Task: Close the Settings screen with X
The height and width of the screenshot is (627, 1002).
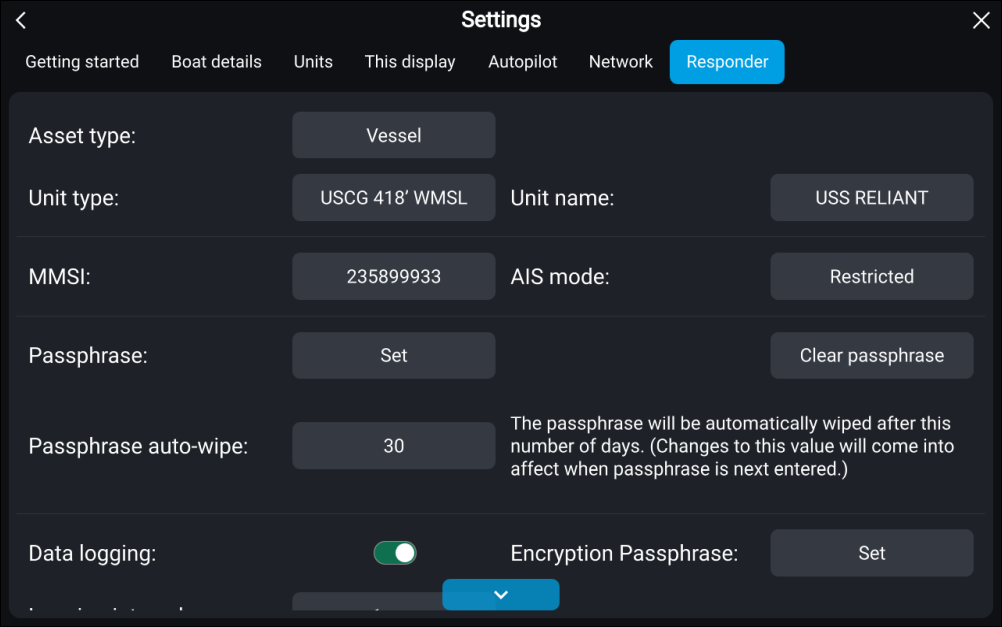Action: (x=981, y=21)
